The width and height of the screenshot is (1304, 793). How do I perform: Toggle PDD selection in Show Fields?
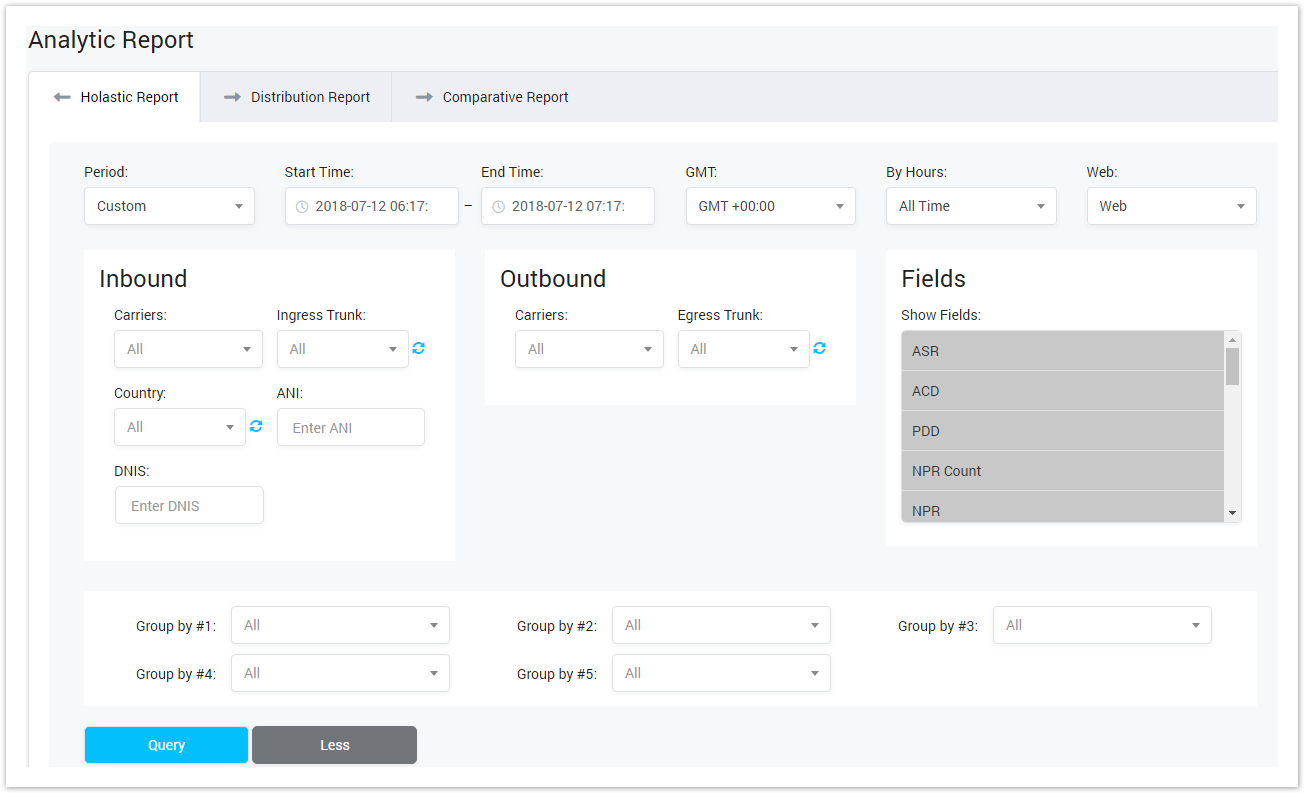point(1060,431)
